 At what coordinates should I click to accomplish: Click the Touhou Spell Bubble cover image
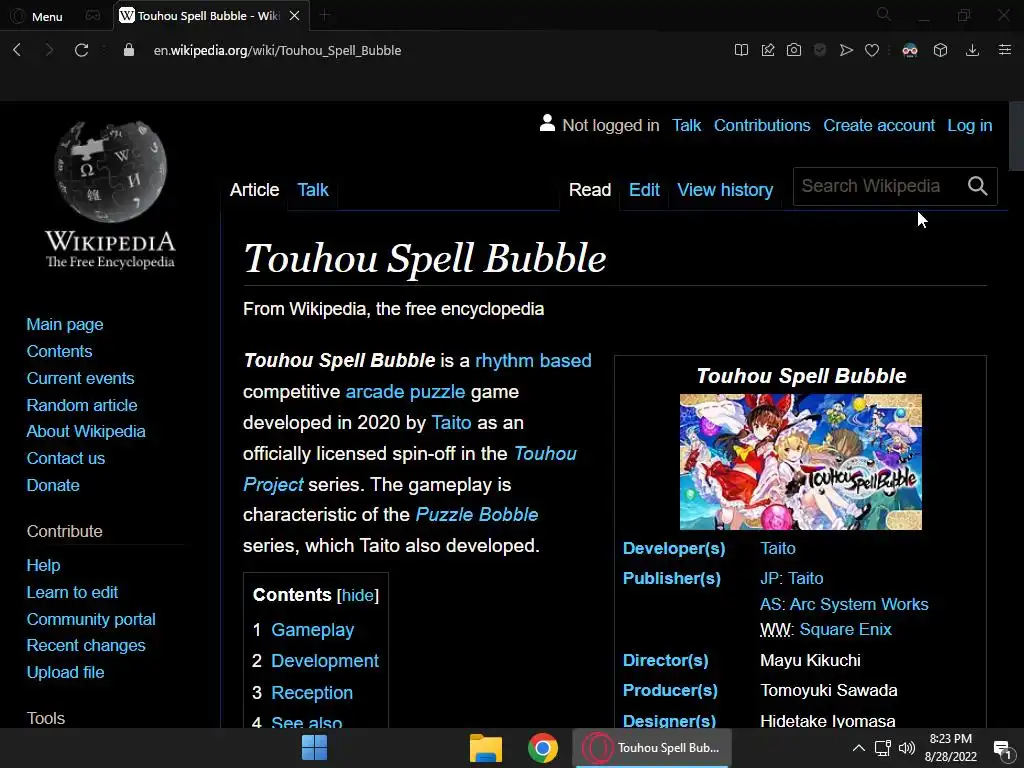click(801, 462)
